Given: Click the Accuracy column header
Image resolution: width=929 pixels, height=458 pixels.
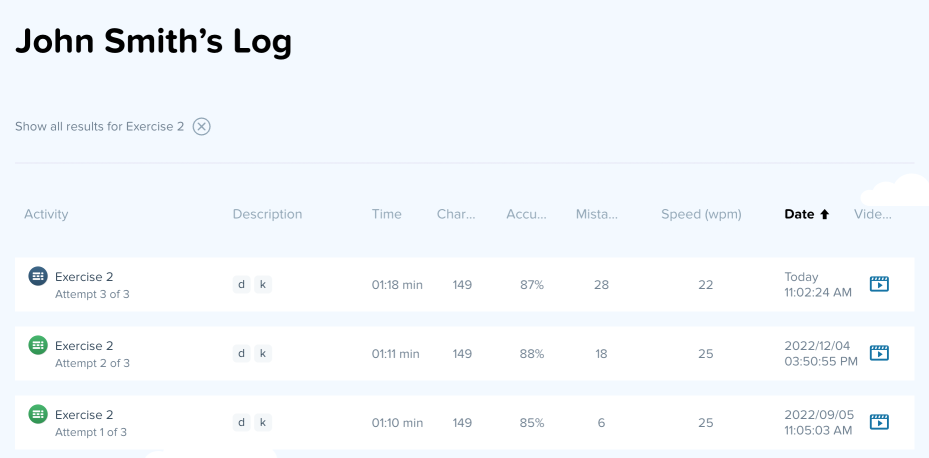Looking at the screenshot, I should pos(526,214).
